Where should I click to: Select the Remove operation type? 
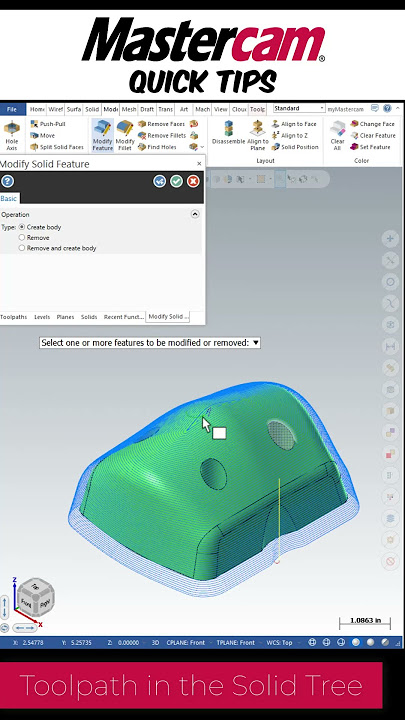click(x=34, y=238)
